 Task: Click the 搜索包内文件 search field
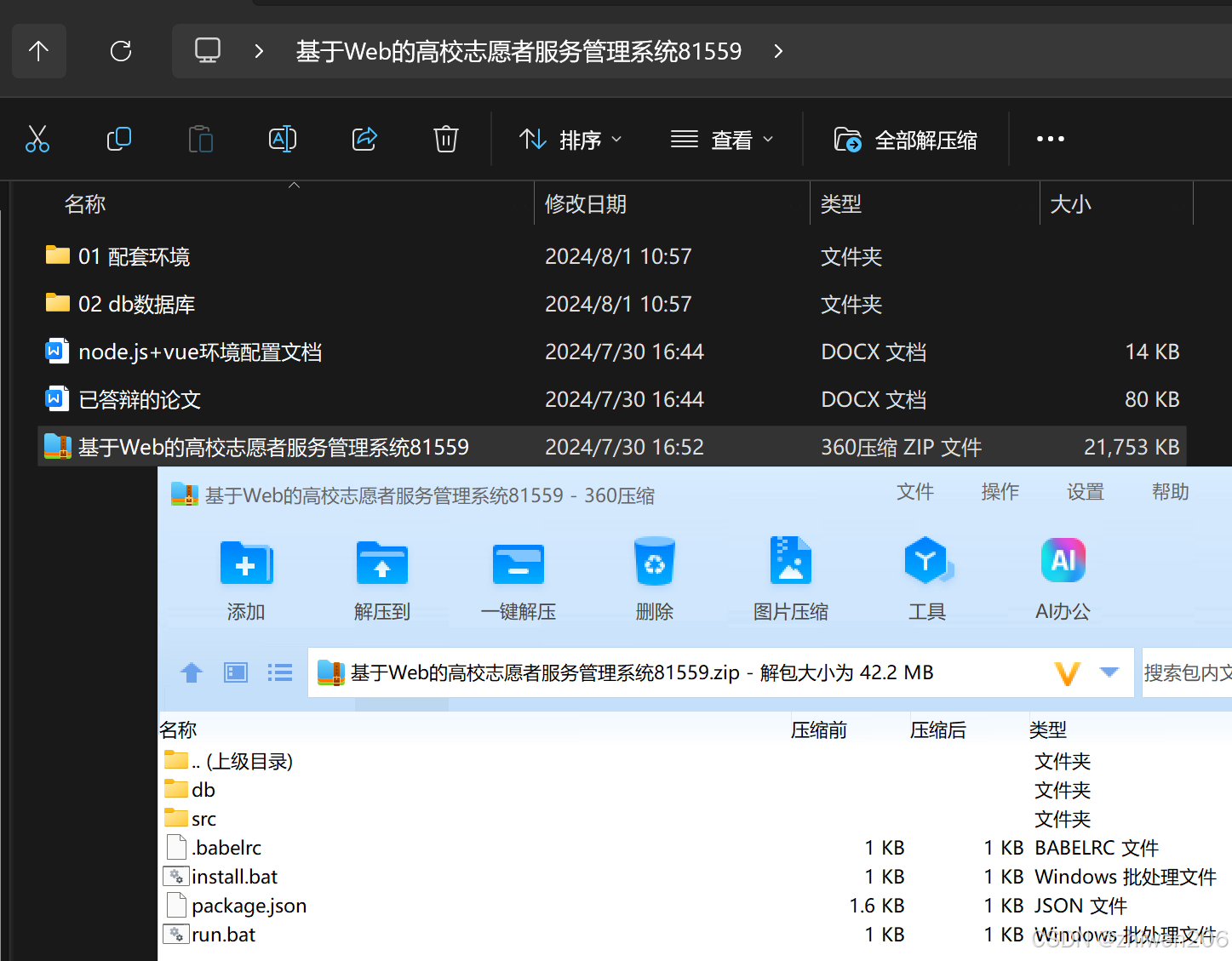(1192, 672)
